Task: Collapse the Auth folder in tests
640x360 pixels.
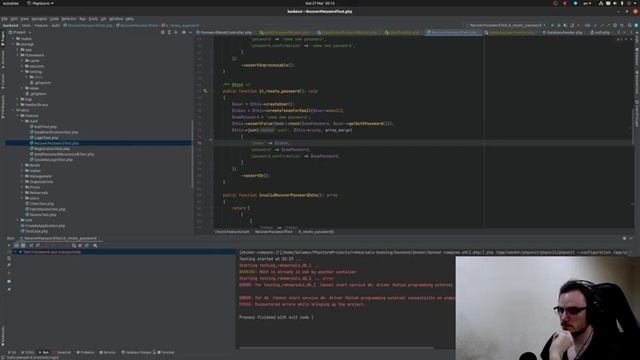Action: [x=22, y=121]
